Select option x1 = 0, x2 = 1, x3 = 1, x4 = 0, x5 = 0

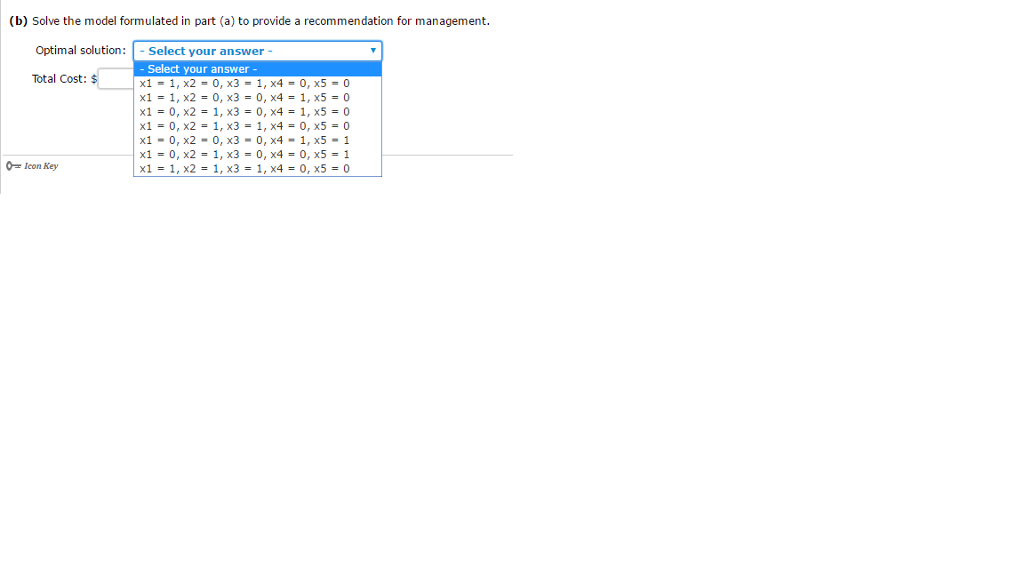[257, 126]
